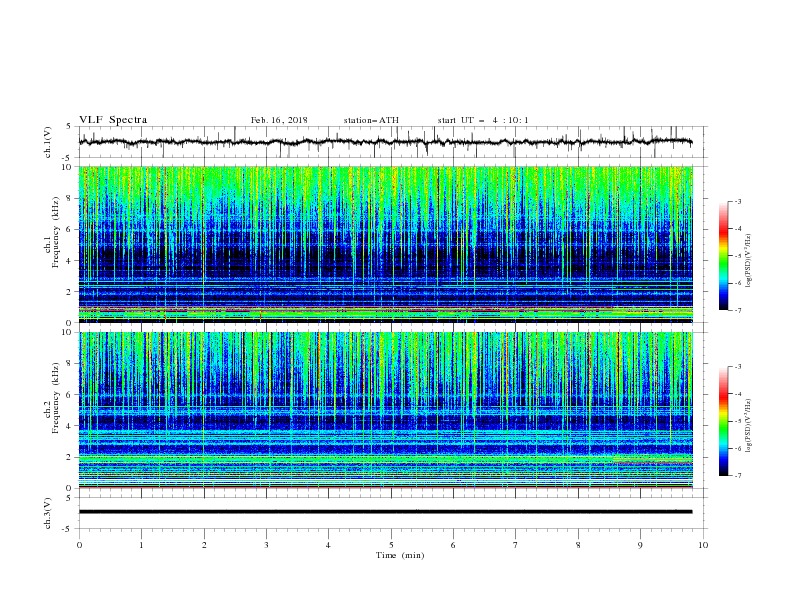
Task: Click the 2 kHz tick on ch.1 axis
Action: coord(70,292)
